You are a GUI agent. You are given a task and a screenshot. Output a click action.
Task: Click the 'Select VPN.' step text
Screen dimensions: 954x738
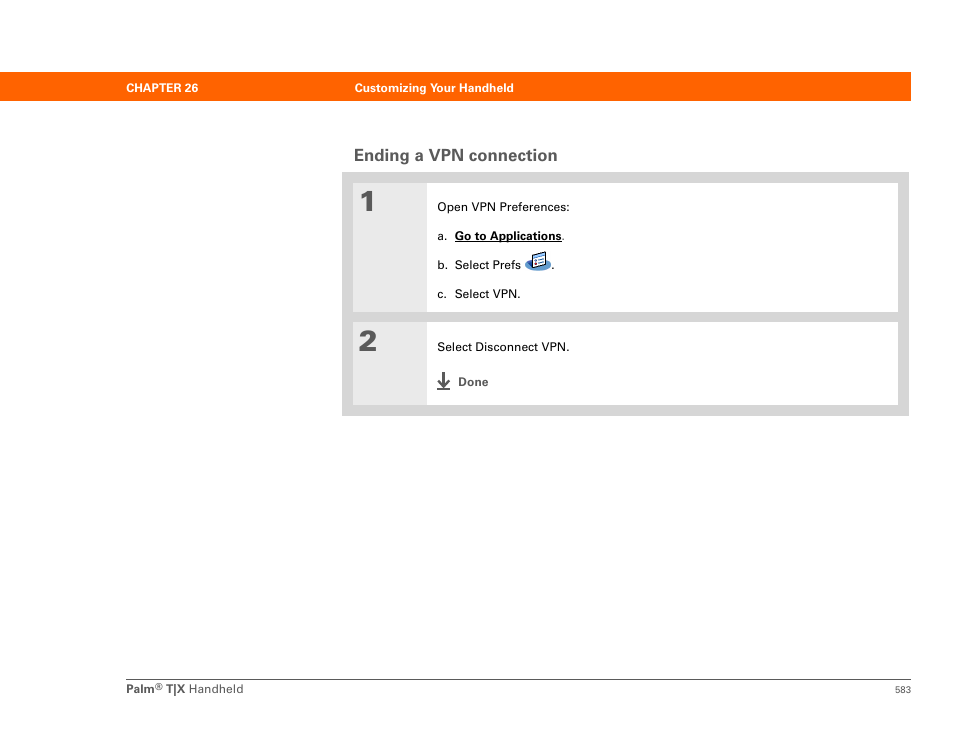tap(487, 294)
